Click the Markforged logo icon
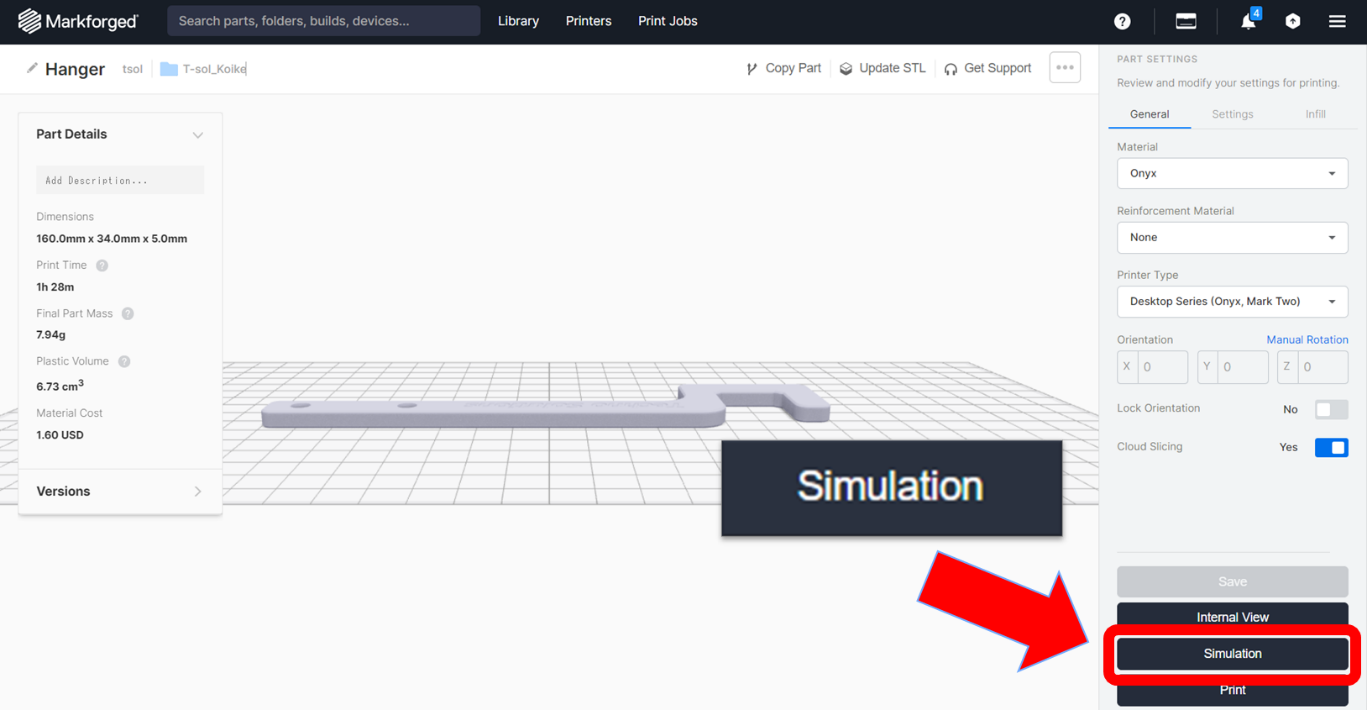The image size is (1367, 710). pos(28,20)
